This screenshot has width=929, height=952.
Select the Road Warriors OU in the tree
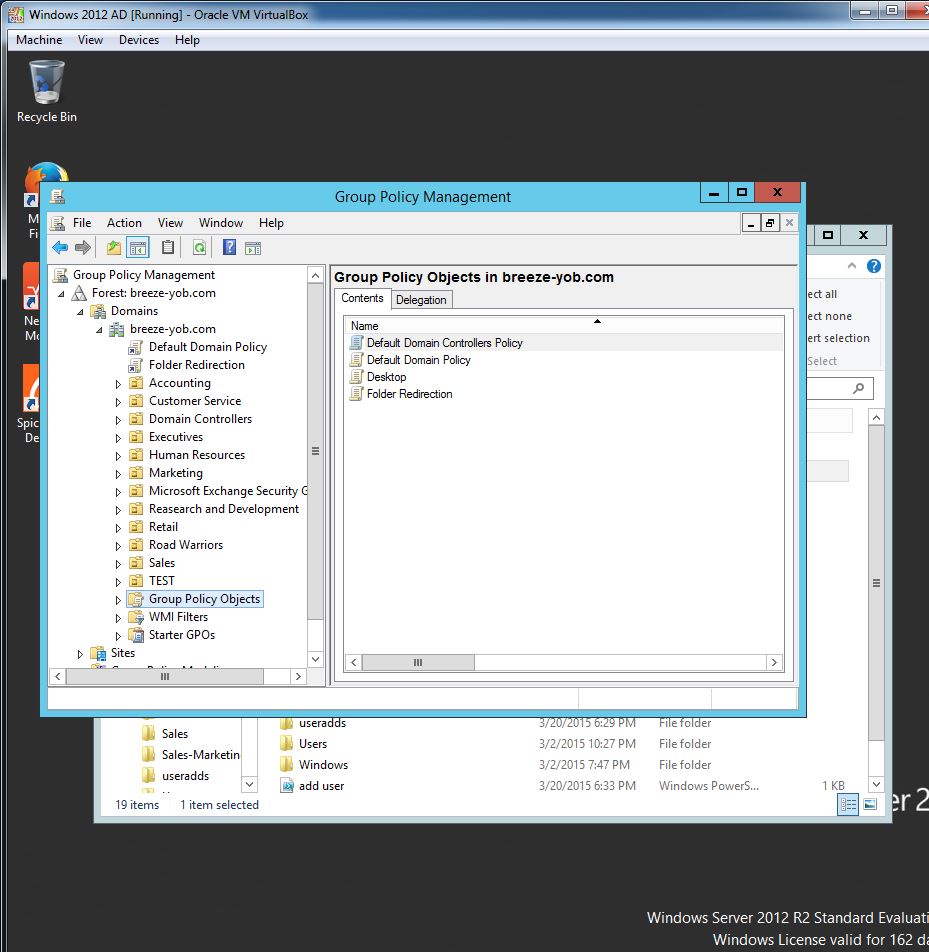(x=186, y=545)
